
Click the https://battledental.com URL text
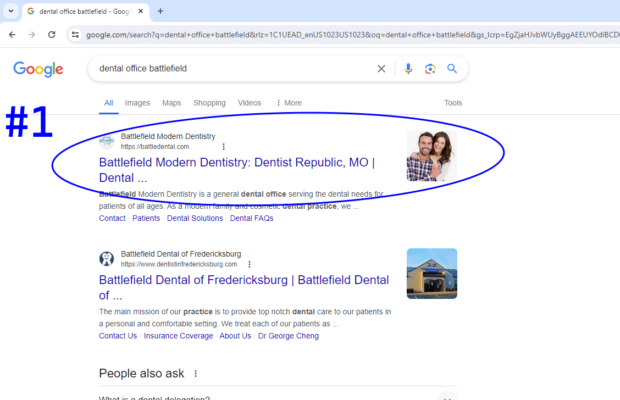[155, 147]
